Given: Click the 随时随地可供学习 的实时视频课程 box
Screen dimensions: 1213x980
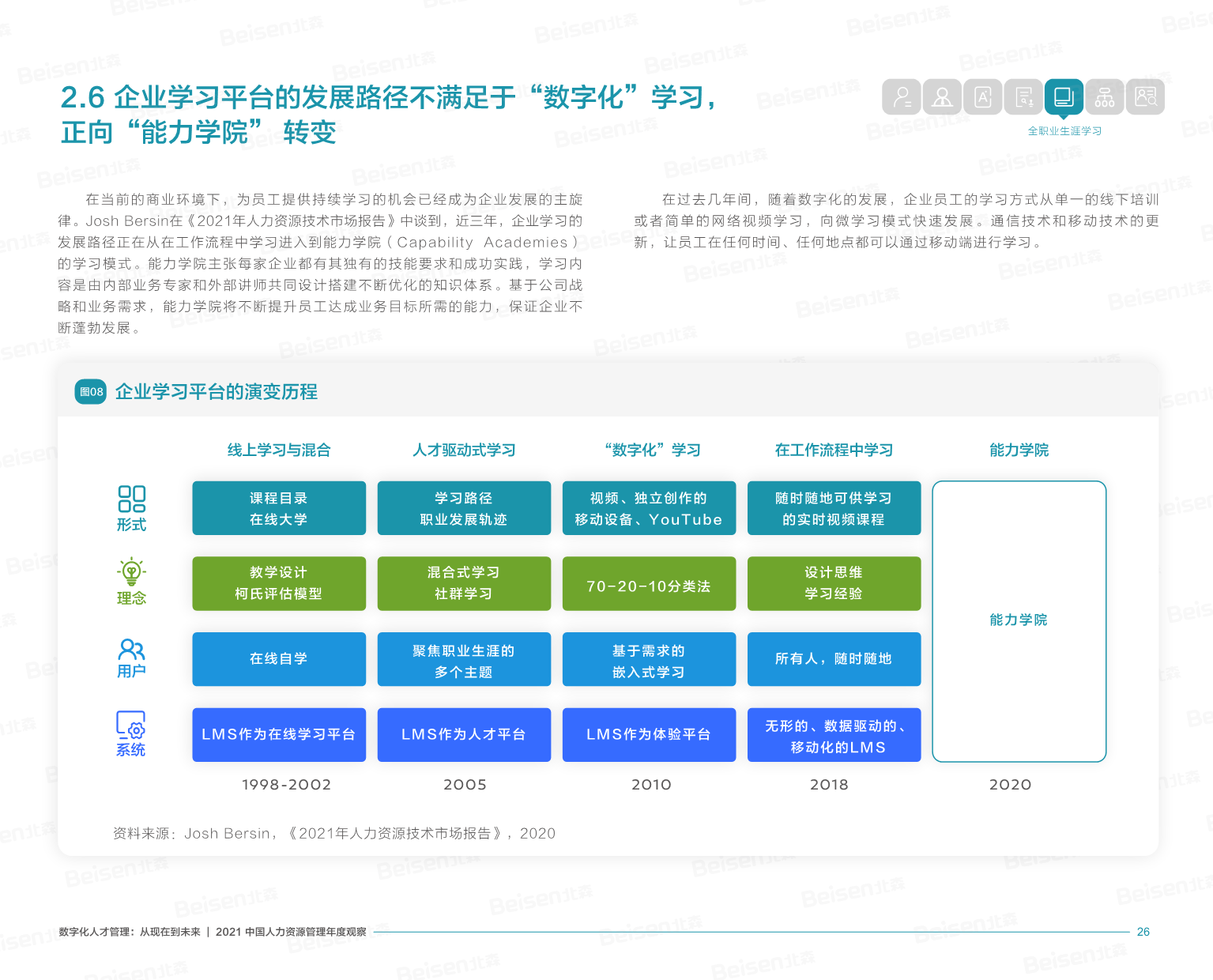Looking at the screenshot, I should click(x=834, y=508).
